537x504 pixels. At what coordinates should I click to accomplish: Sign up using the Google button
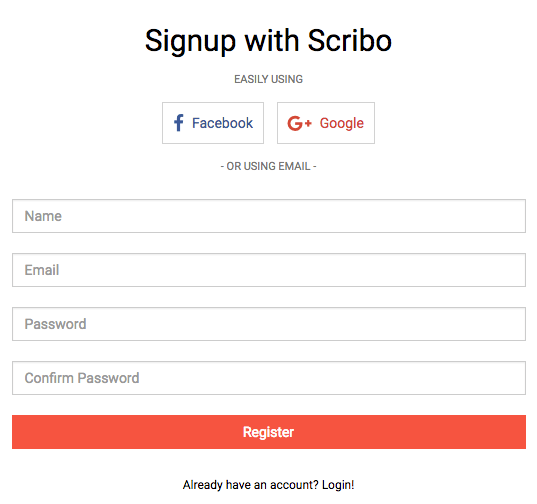click(x=326, y=123)
